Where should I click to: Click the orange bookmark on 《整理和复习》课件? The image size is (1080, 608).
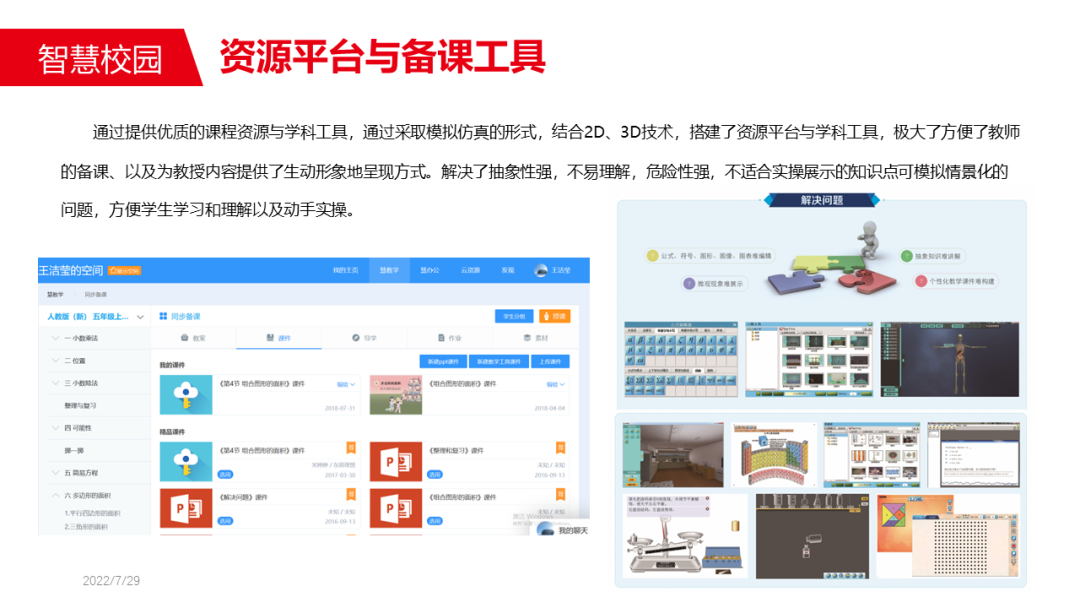pyautogui.click(x=561, y=449)
